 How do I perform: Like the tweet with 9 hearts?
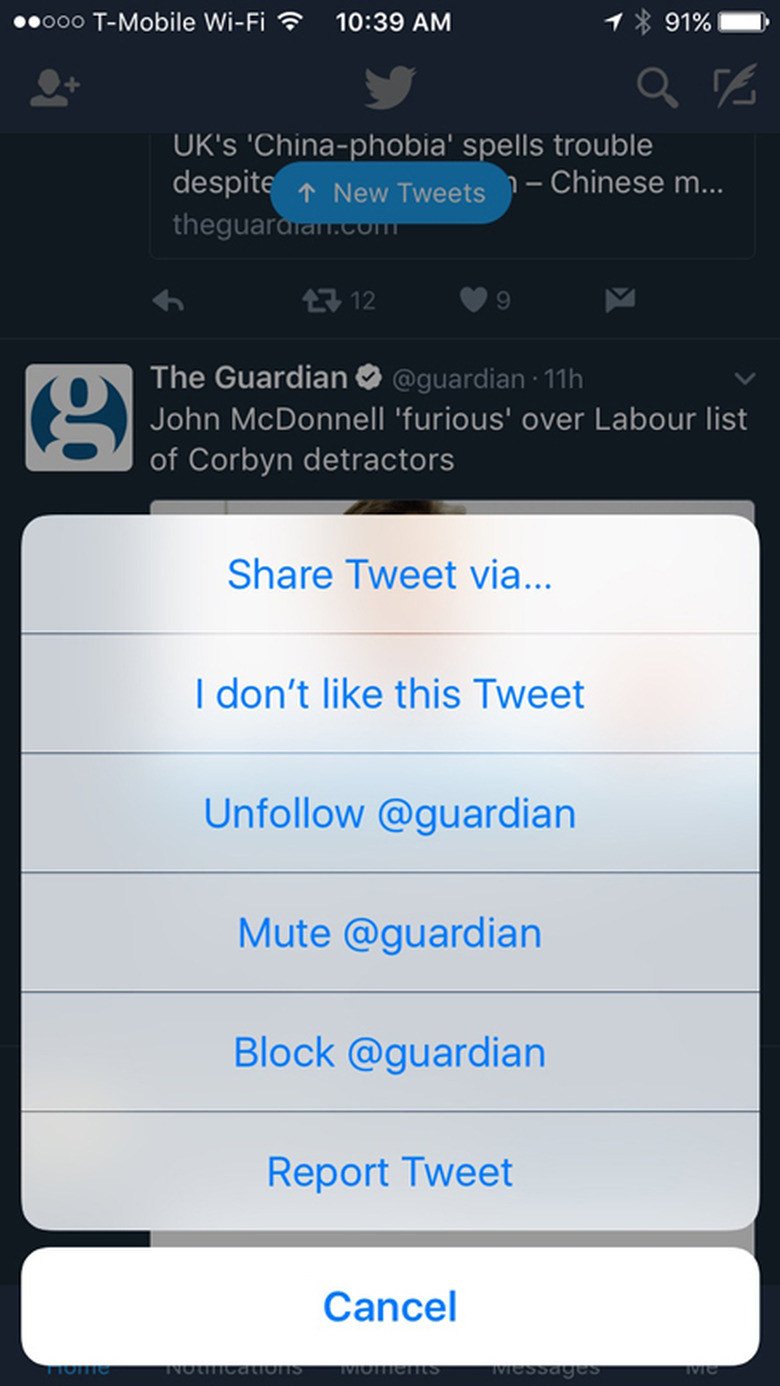473,301
